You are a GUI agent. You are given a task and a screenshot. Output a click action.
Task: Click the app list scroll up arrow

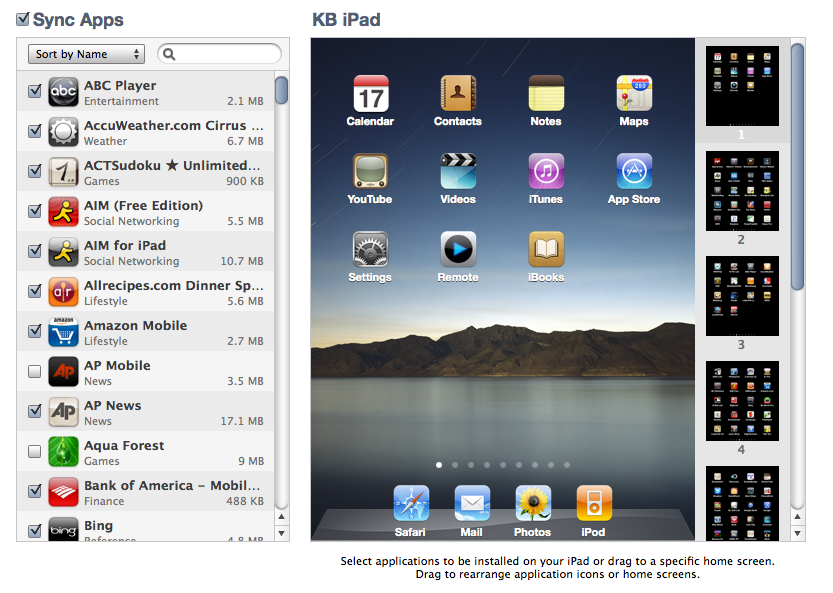pos(282,516)
